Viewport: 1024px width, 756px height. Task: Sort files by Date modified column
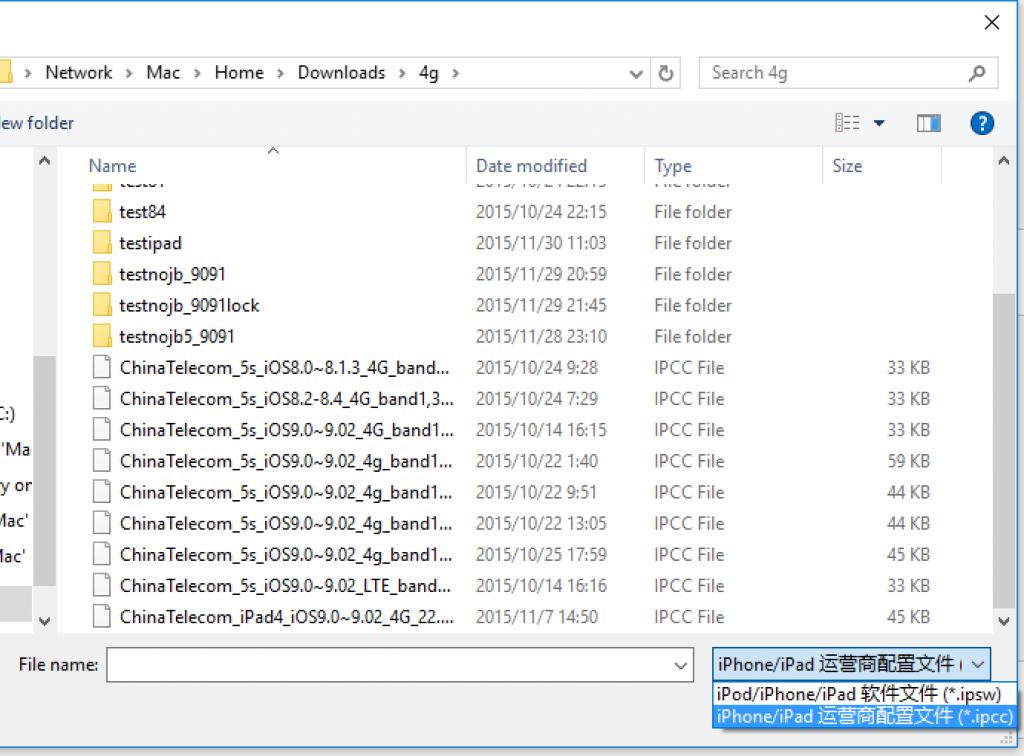[531, 166]
